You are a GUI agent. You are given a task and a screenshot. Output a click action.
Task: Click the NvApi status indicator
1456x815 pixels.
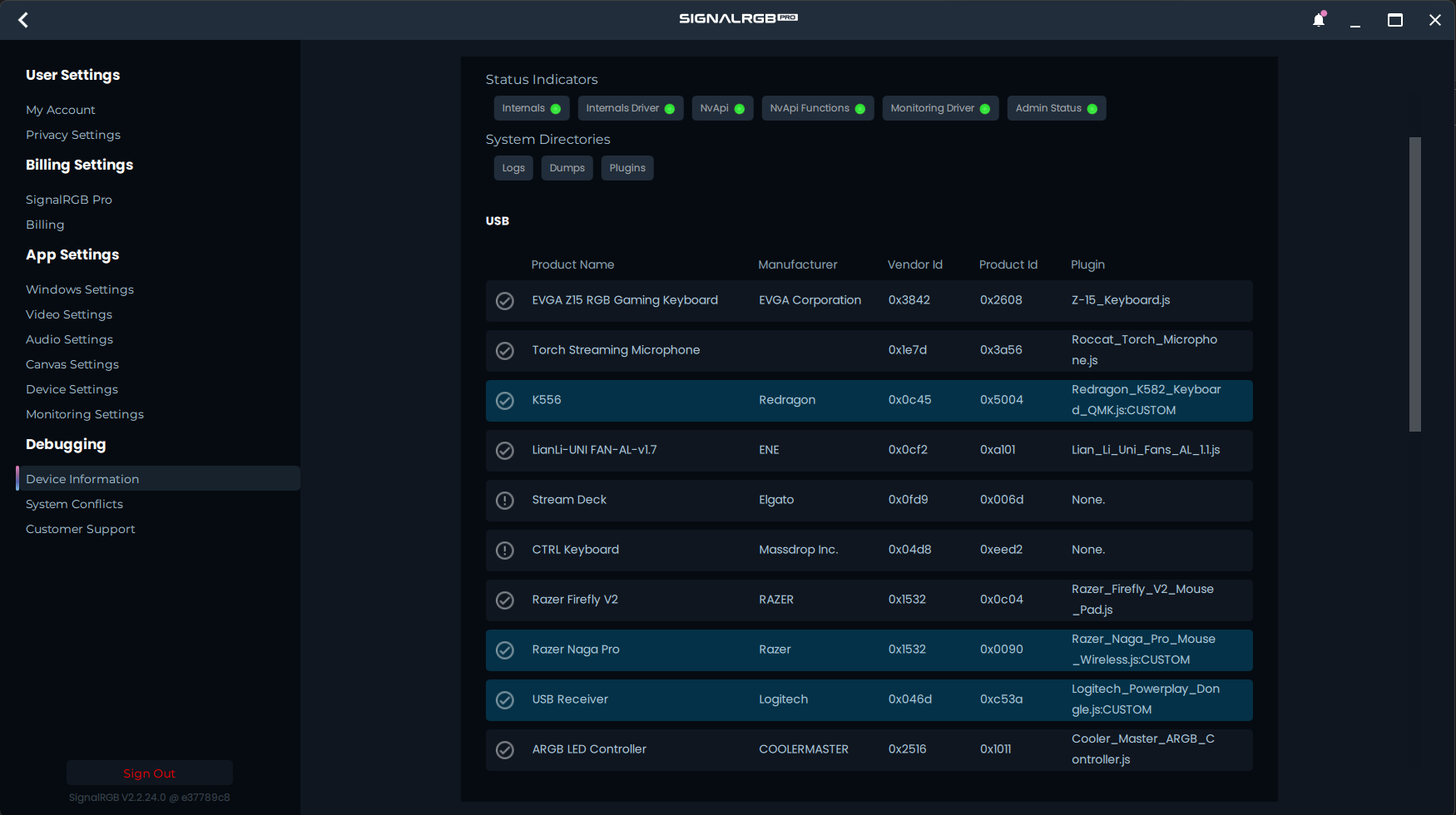(722, 108)
